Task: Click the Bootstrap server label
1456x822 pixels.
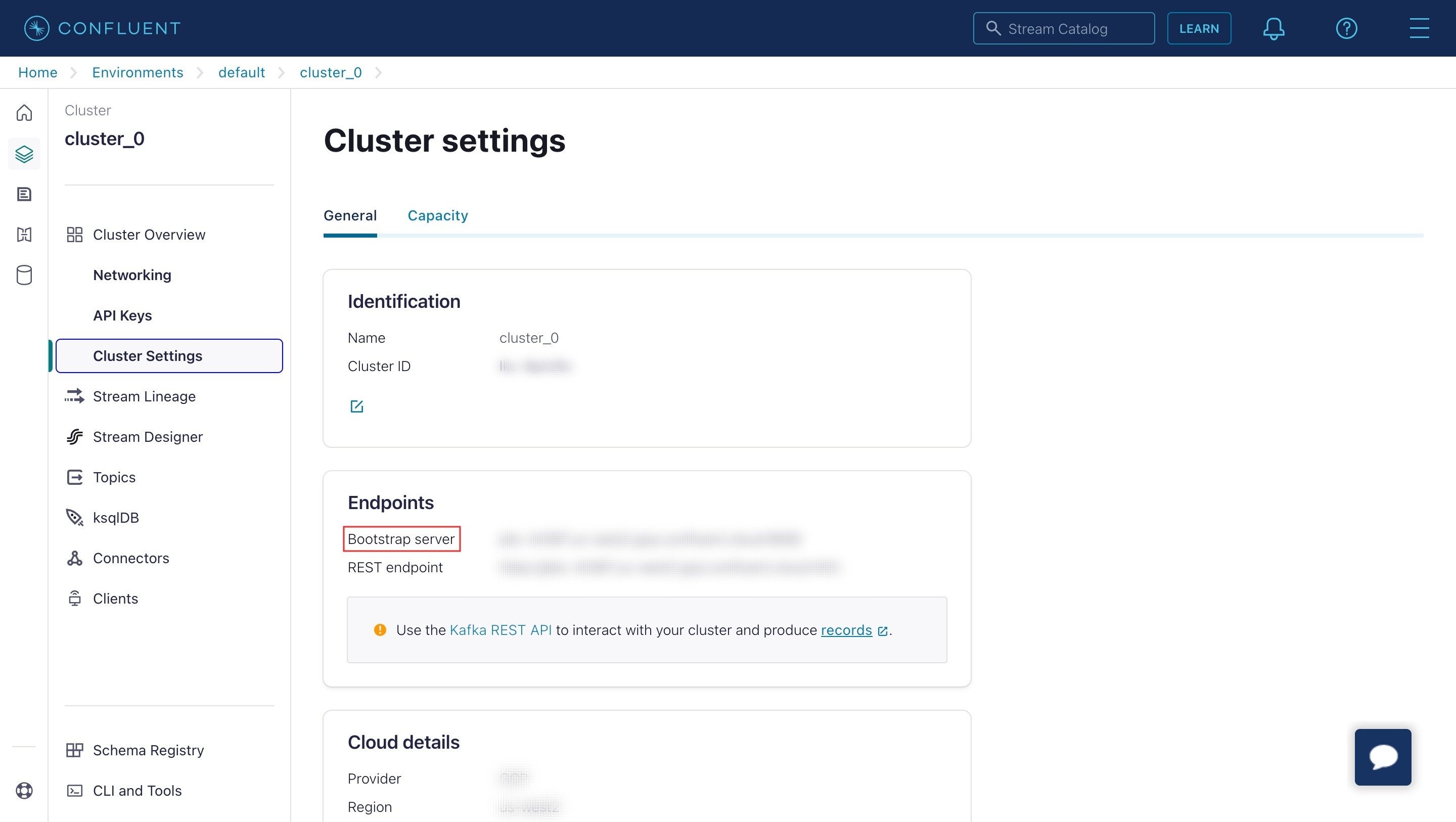Action: click(401, 539)
